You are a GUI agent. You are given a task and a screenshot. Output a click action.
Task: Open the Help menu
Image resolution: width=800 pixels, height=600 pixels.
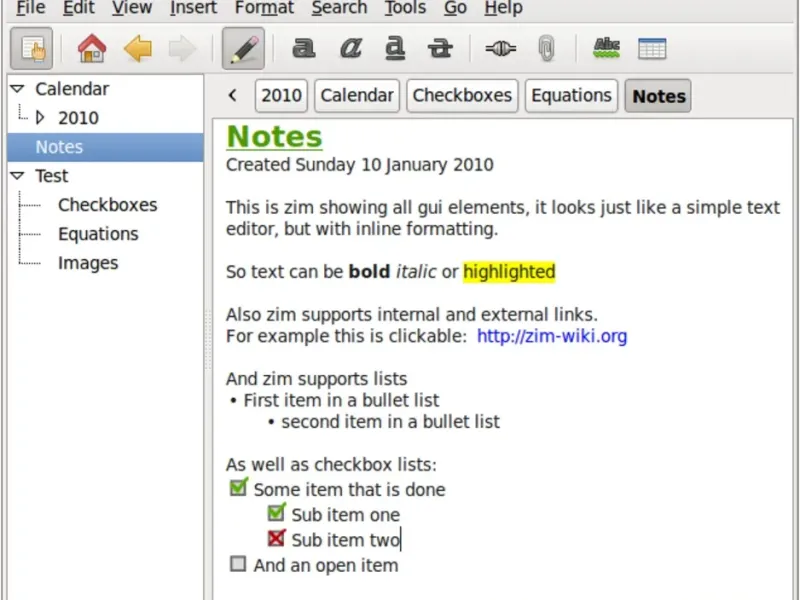[503, 8]
